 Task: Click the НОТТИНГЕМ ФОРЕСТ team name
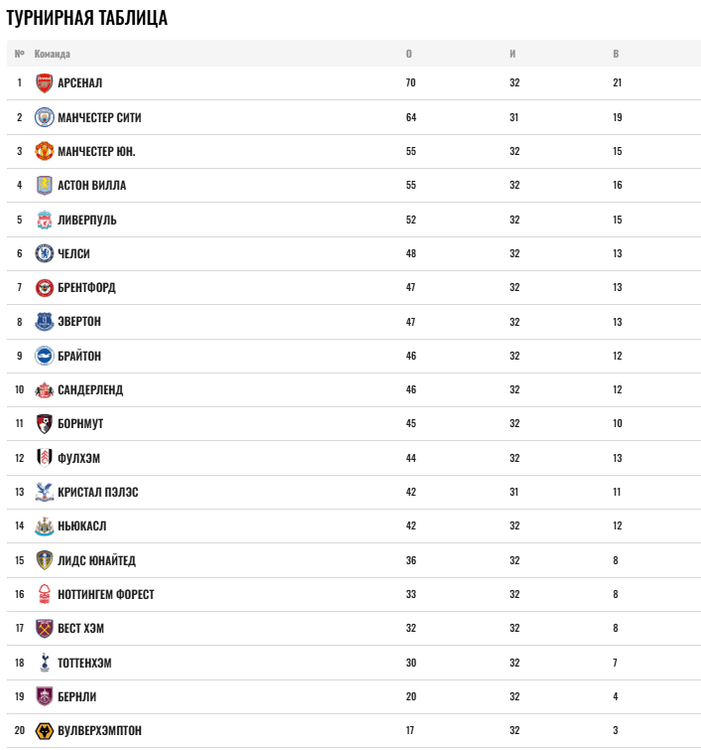point(106,594)
